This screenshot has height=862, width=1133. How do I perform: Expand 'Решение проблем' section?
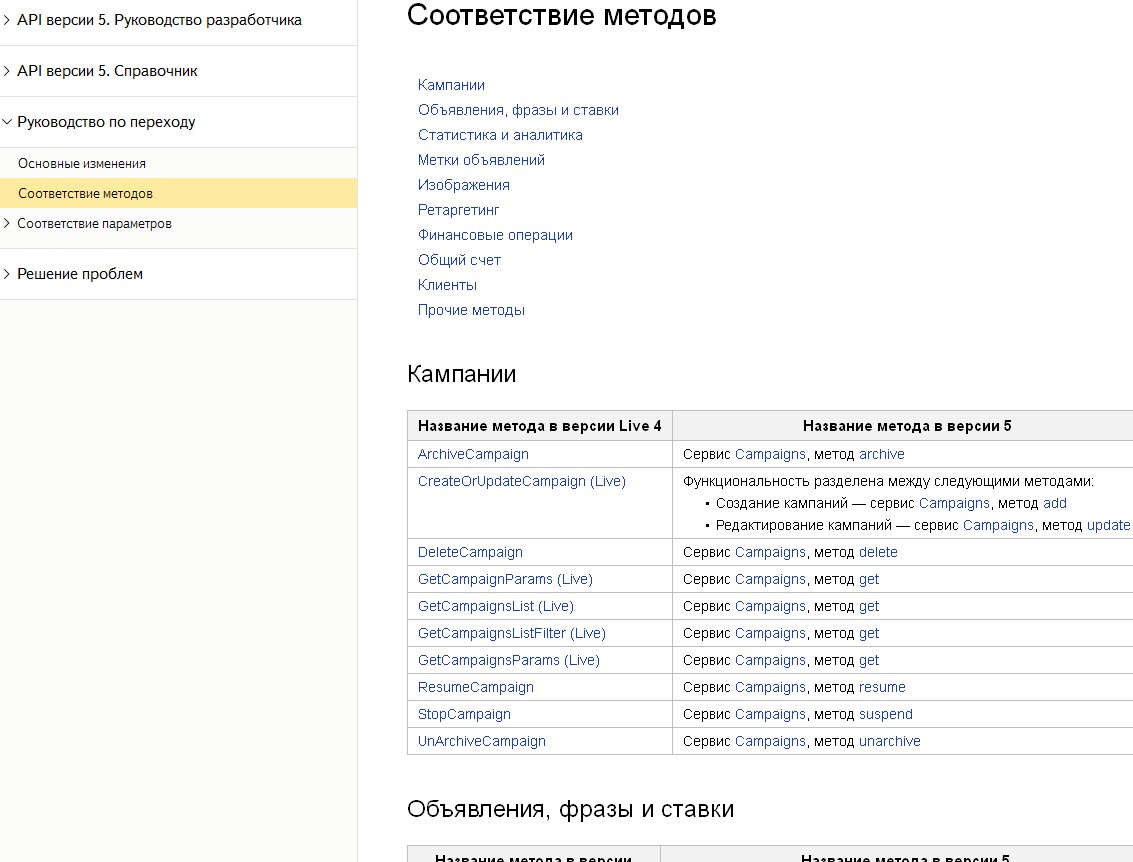tap(8, 274)
